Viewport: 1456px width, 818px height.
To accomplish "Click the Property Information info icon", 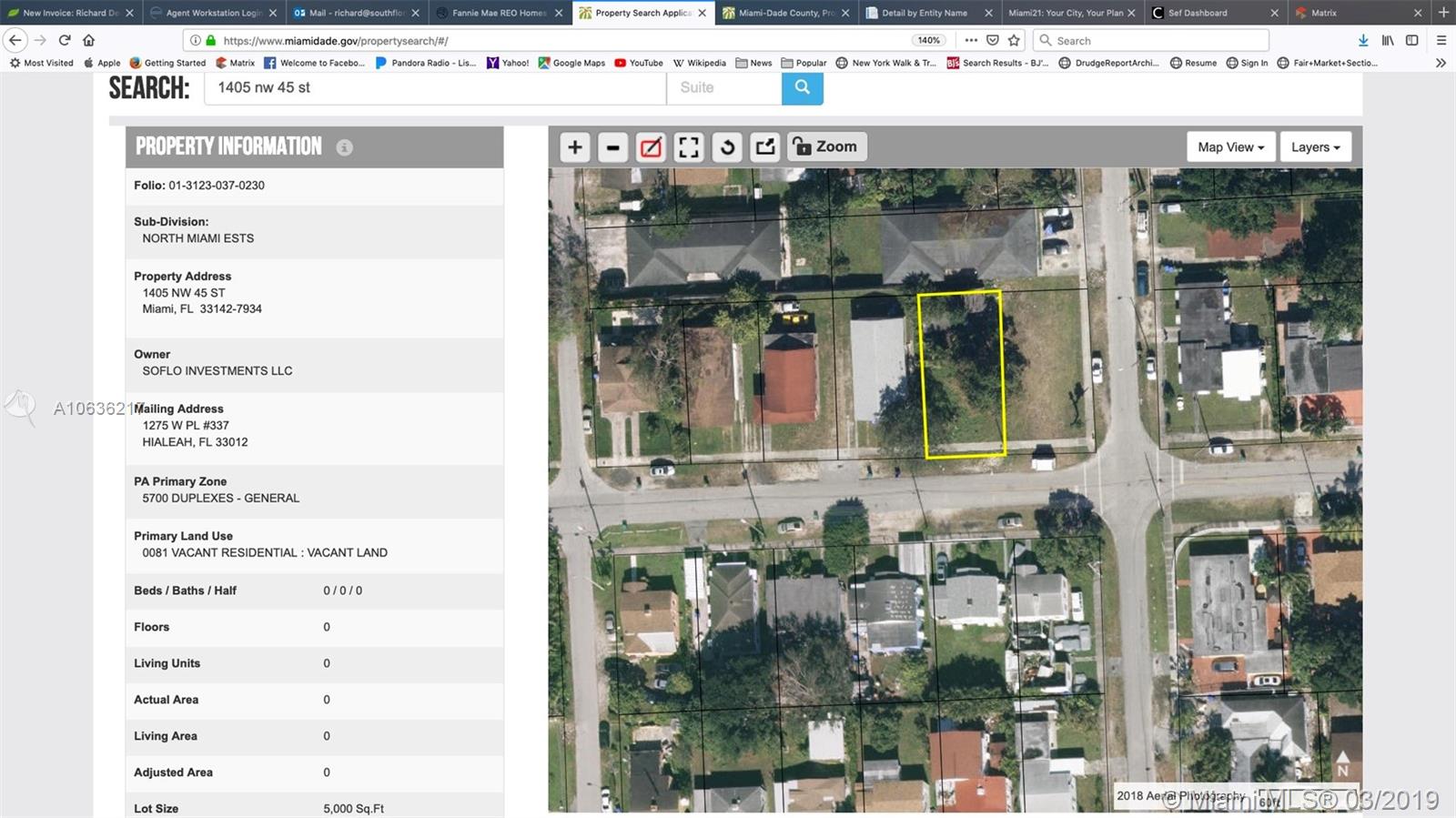I will click(344, 147).
